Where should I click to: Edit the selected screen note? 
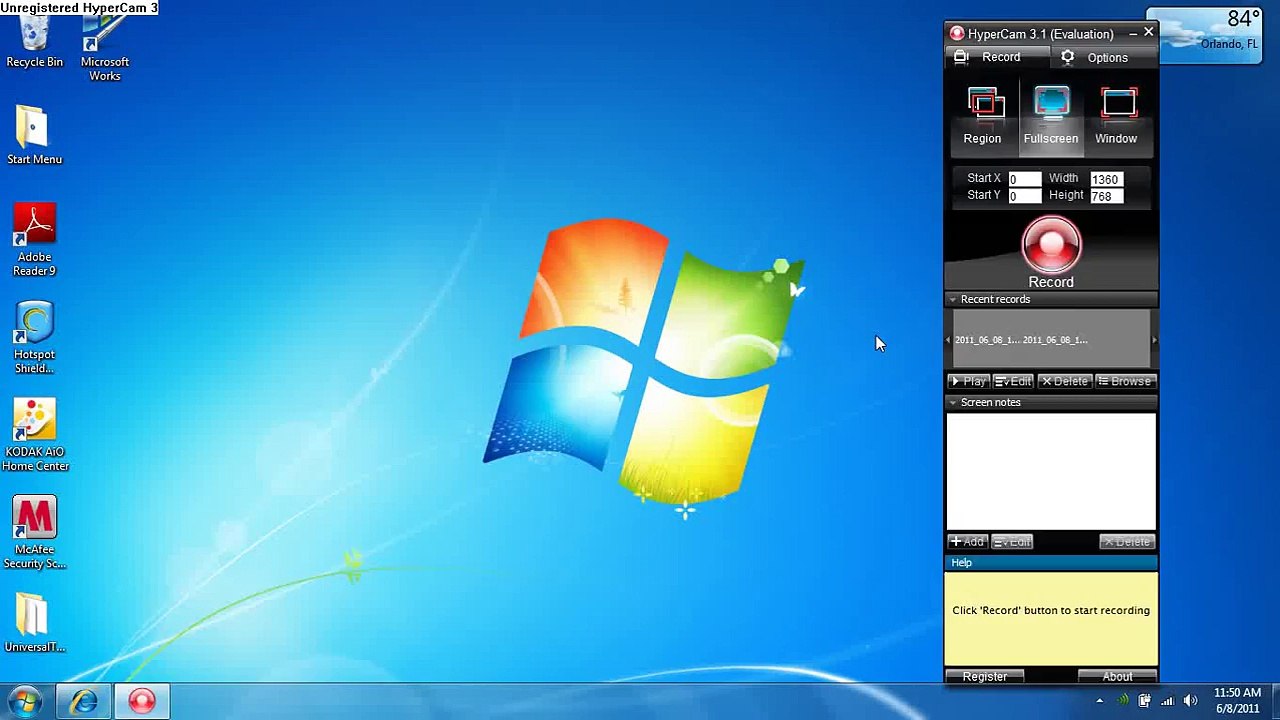1012,541
